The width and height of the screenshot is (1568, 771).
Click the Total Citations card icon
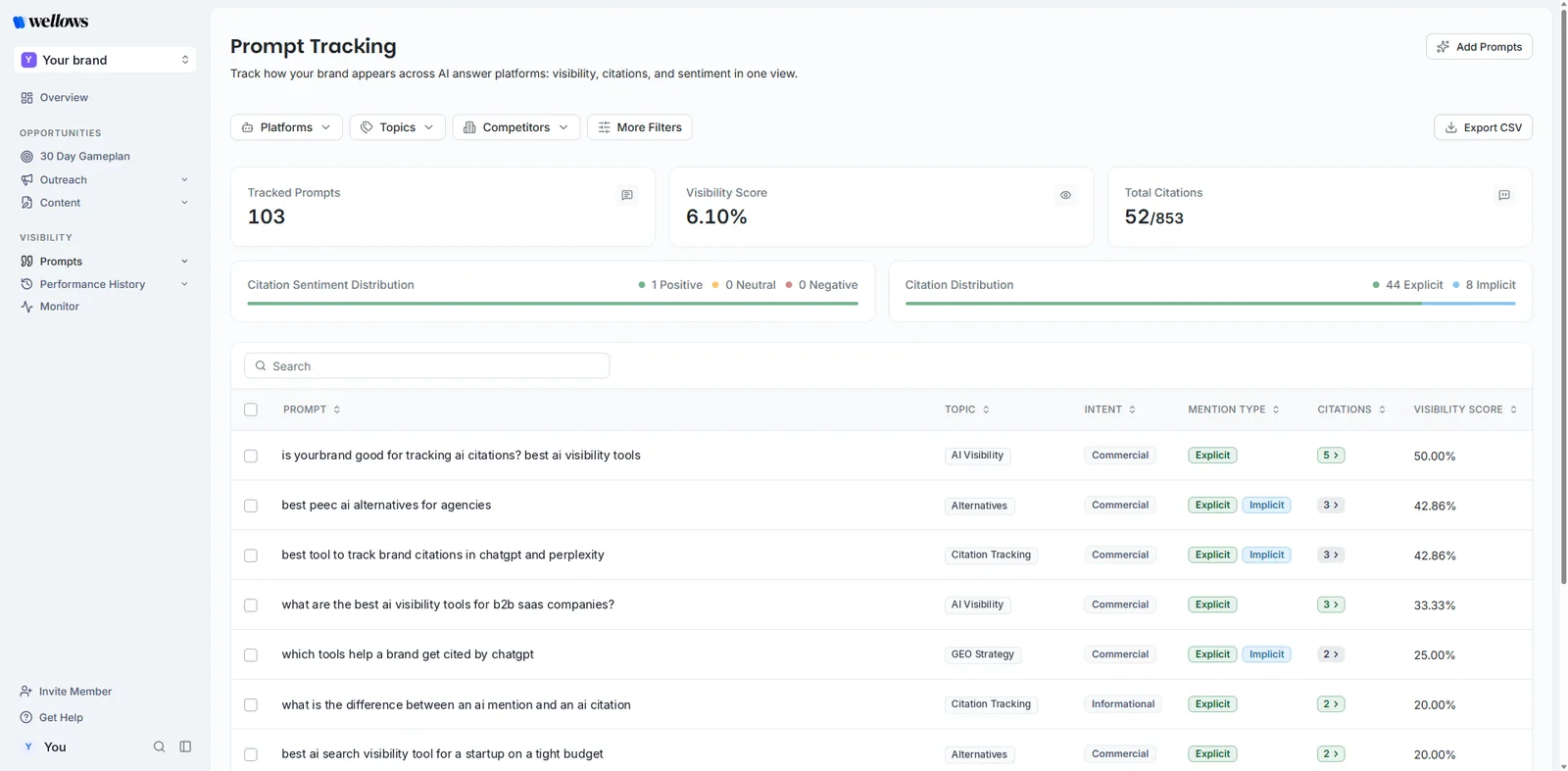pyautogui.click(x=1504, y=195)
